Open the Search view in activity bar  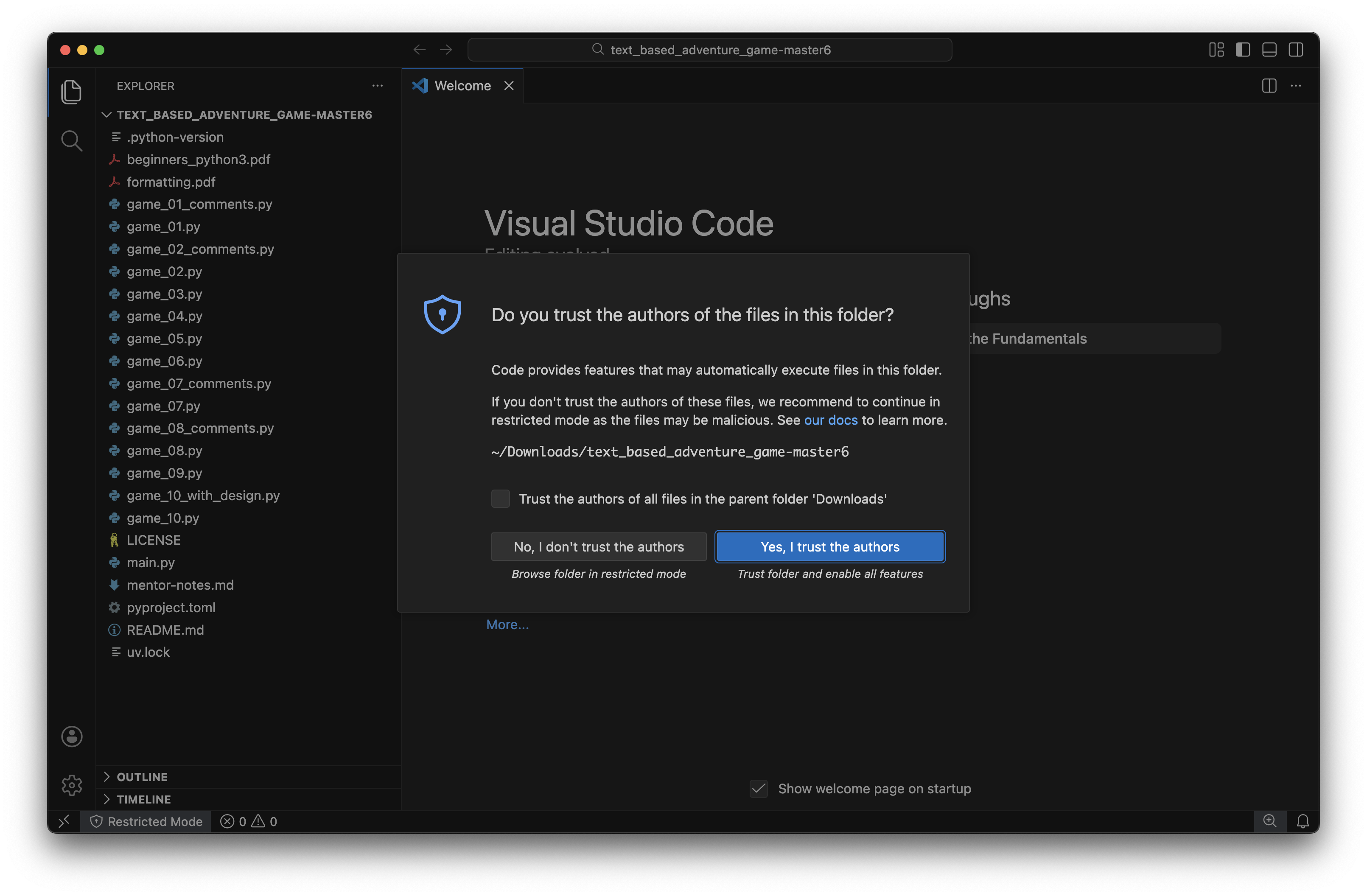(x=71, y=141)
